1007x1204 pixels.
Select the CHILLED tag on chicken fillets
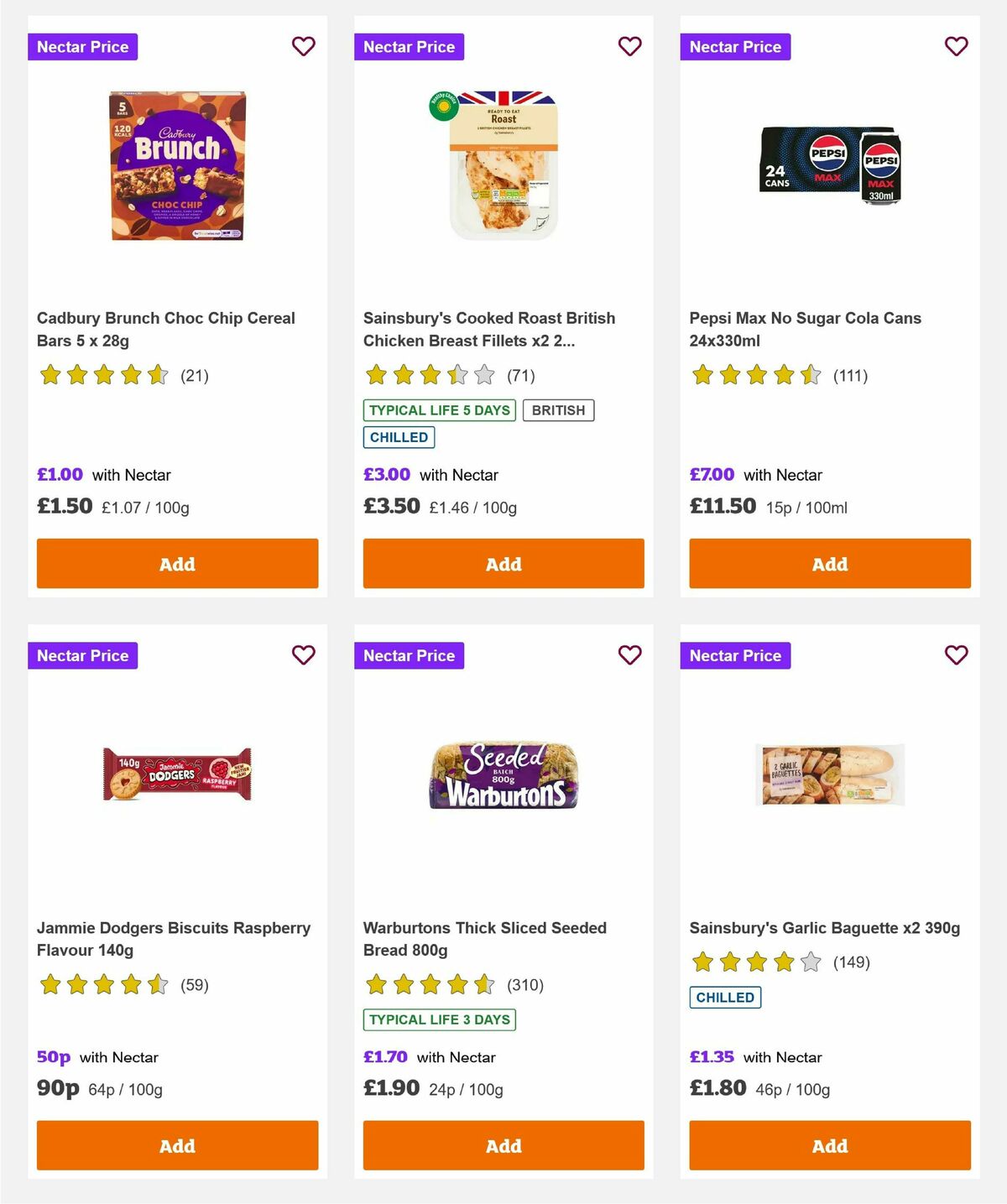point(398,436)
